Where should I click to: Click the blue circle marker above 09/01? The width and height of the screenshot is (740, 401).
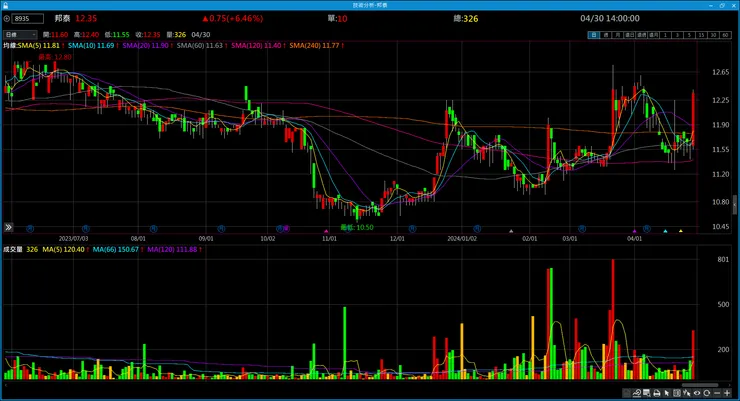click(x=221, y=229)
